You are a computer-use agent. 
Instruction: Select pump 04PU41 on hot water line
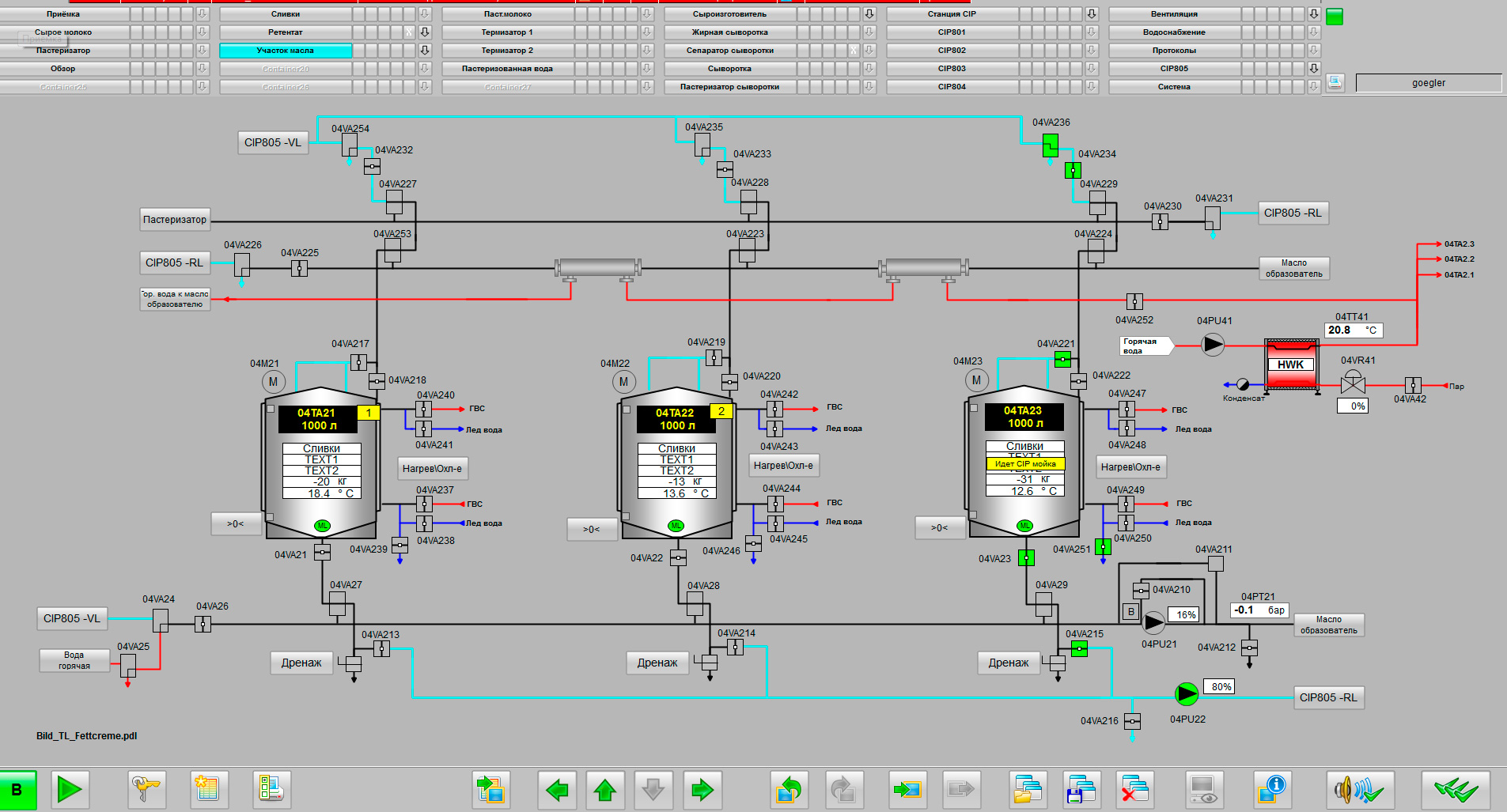[x=1213, y=344]
